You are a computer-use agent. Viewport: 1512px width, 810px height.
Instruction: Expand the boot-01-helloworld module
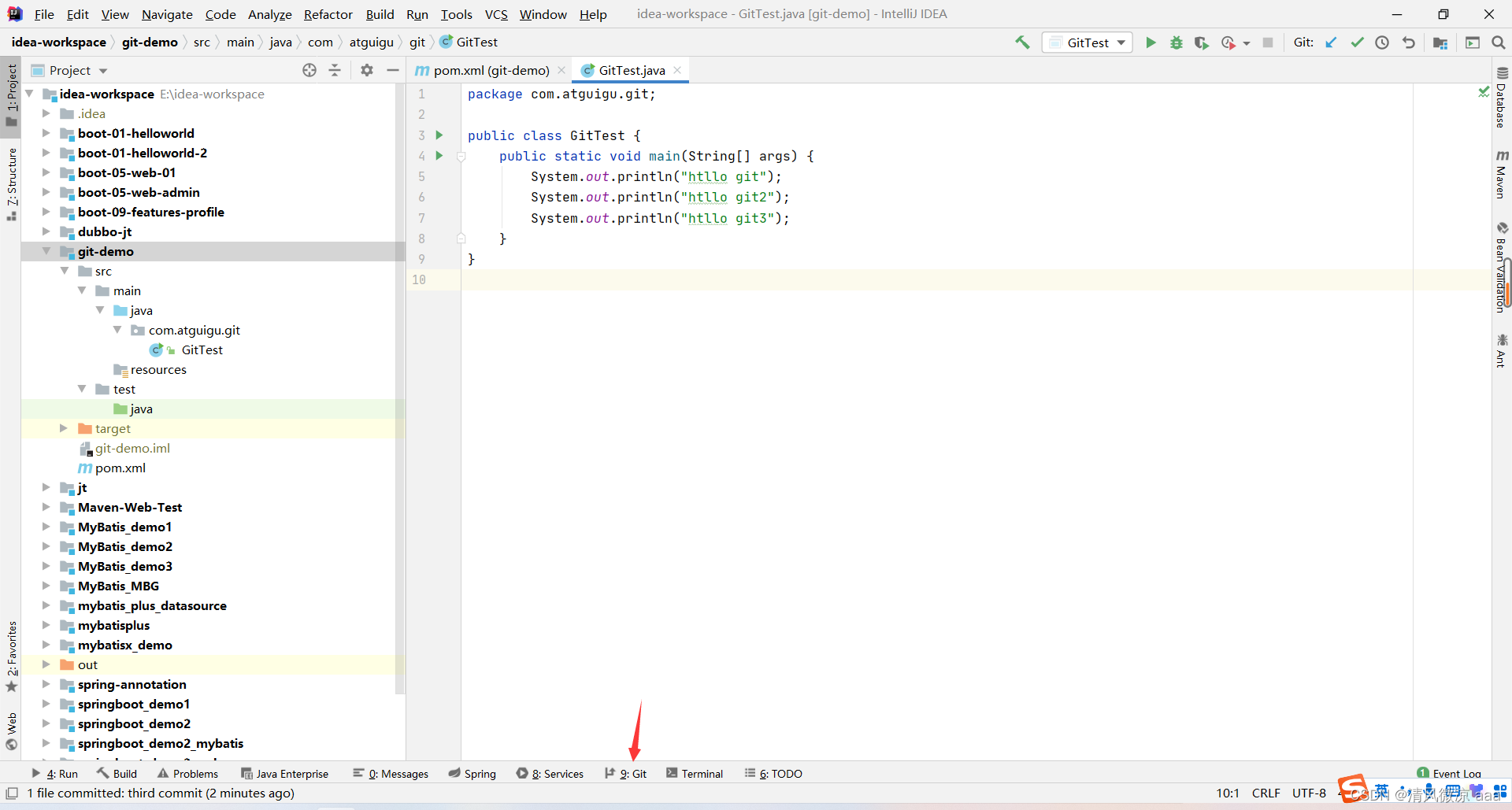point(46,133)
